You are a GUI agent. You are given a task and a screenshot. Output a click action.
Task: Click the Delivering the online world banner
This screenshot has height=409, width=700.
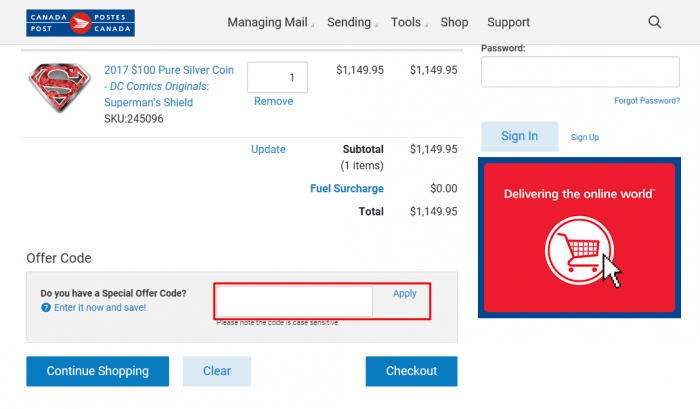[579, 238]
